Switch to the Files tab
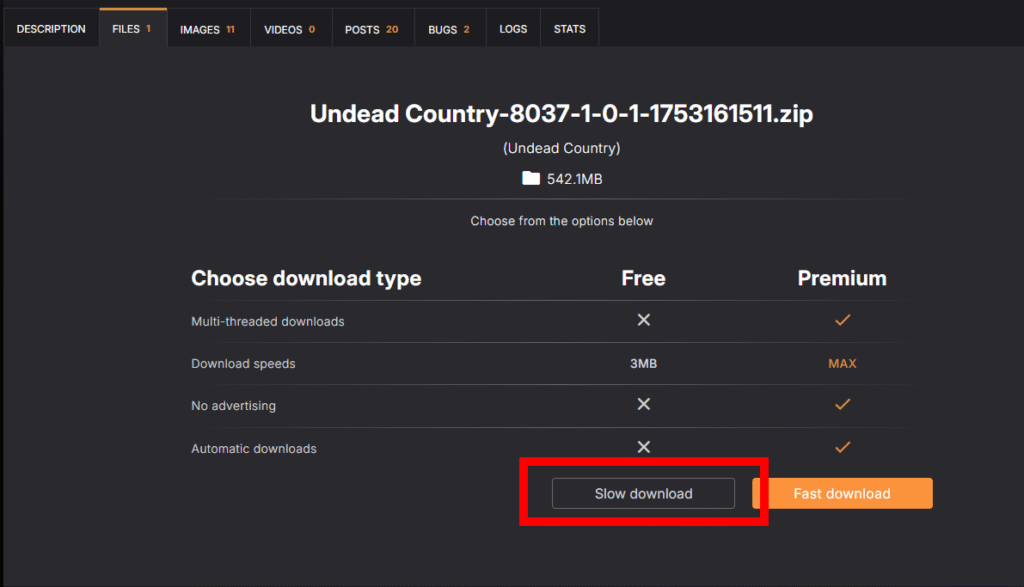 point(133,29)
